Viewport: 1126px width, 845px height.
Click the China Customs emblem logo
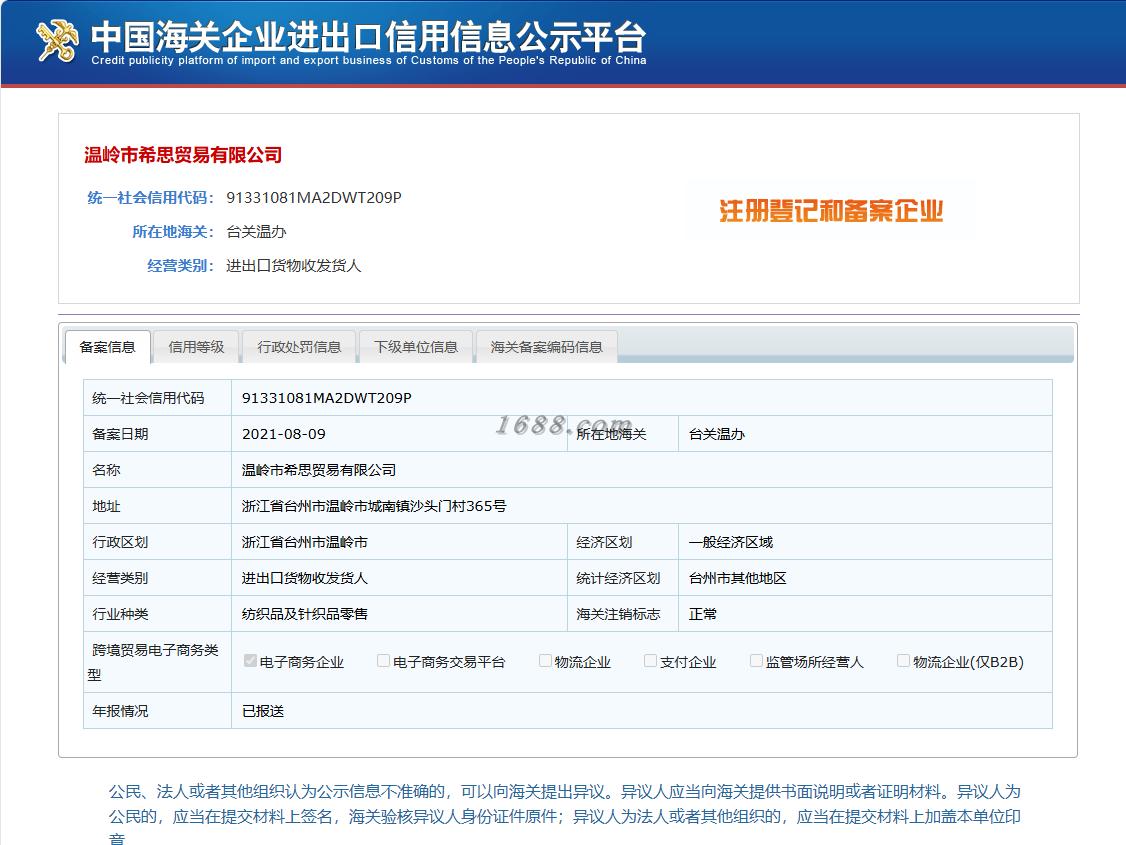tap(57, 42)
